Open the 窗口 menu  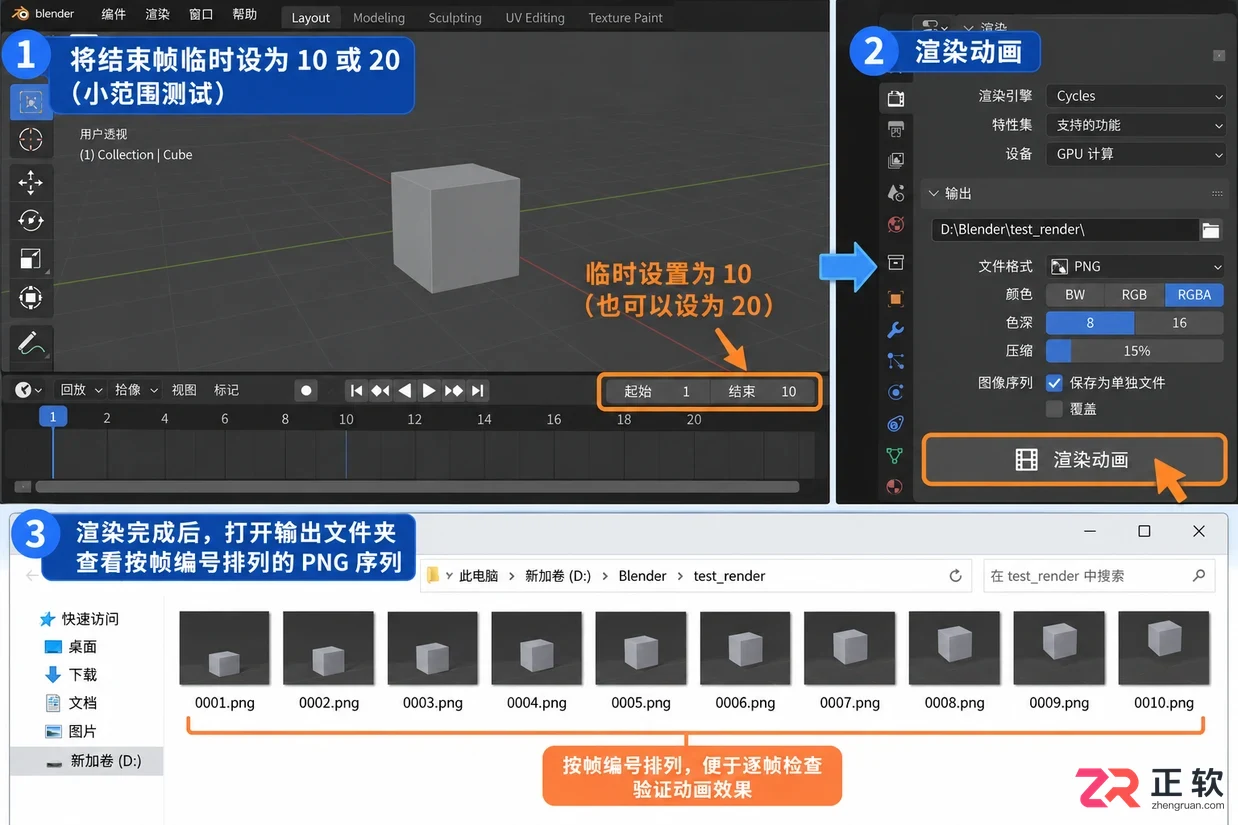click(201, 15)
